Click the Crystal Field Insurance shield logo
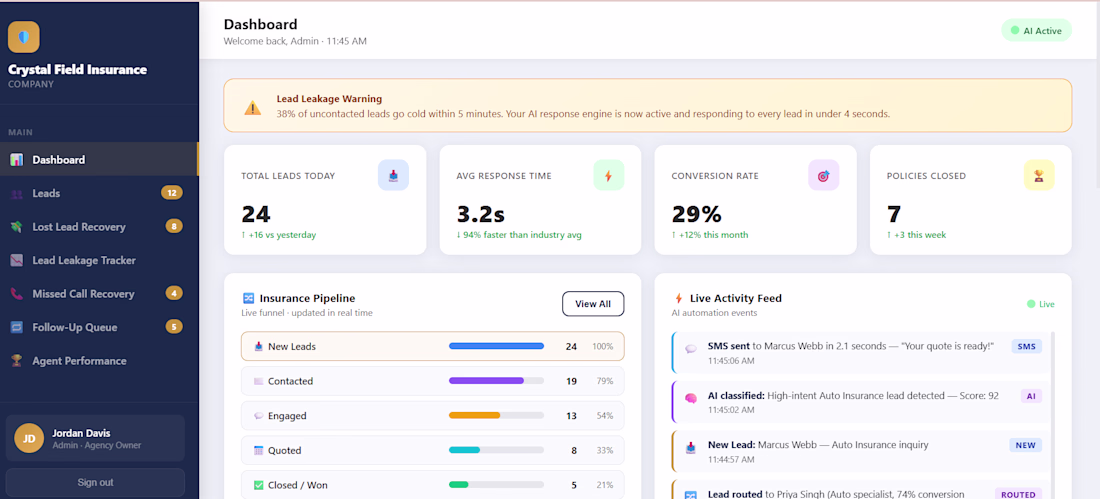 coord(24,37)
